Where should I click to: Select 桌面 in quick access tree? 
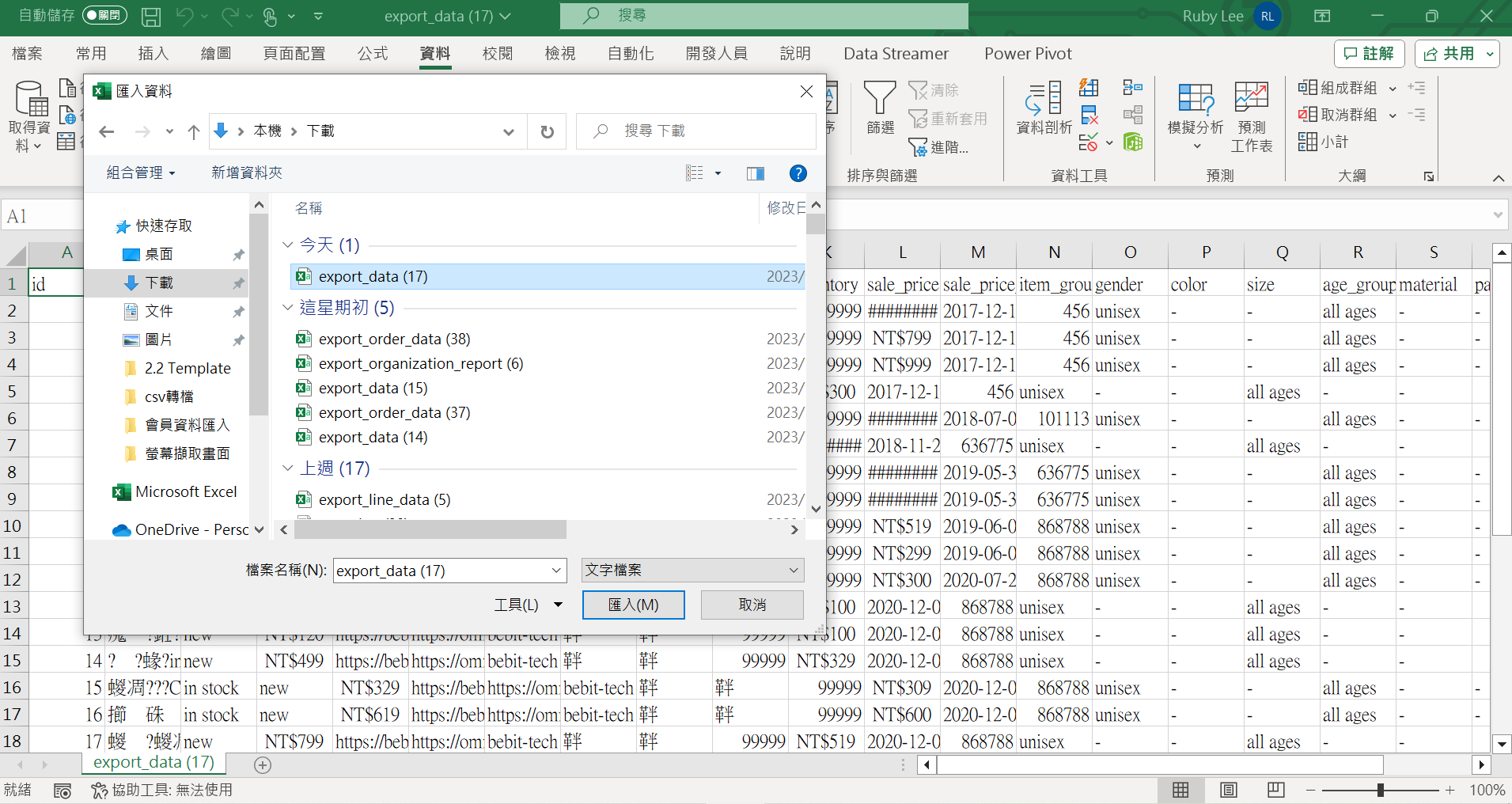pos(159,255)
